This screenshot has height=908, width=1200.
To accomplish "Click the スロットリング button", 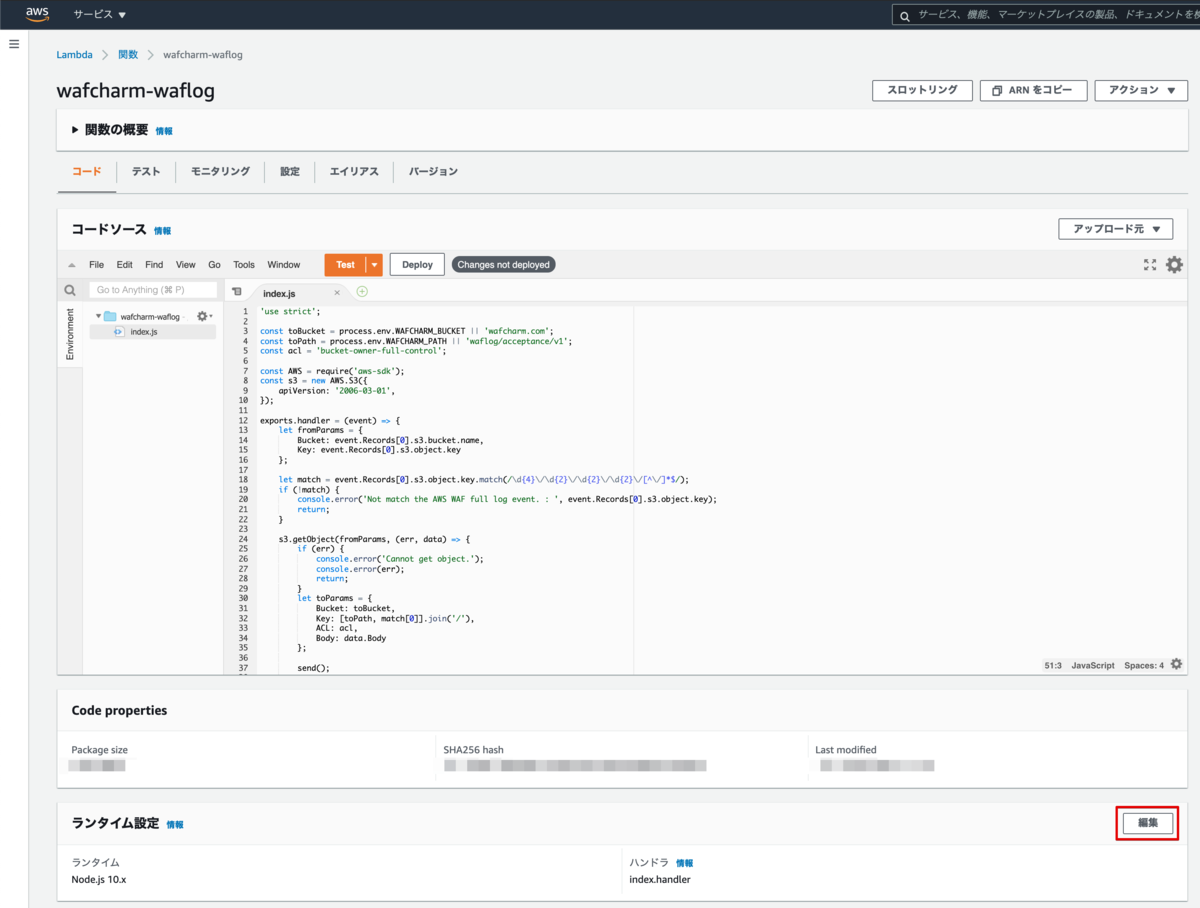I will point(922,90).
